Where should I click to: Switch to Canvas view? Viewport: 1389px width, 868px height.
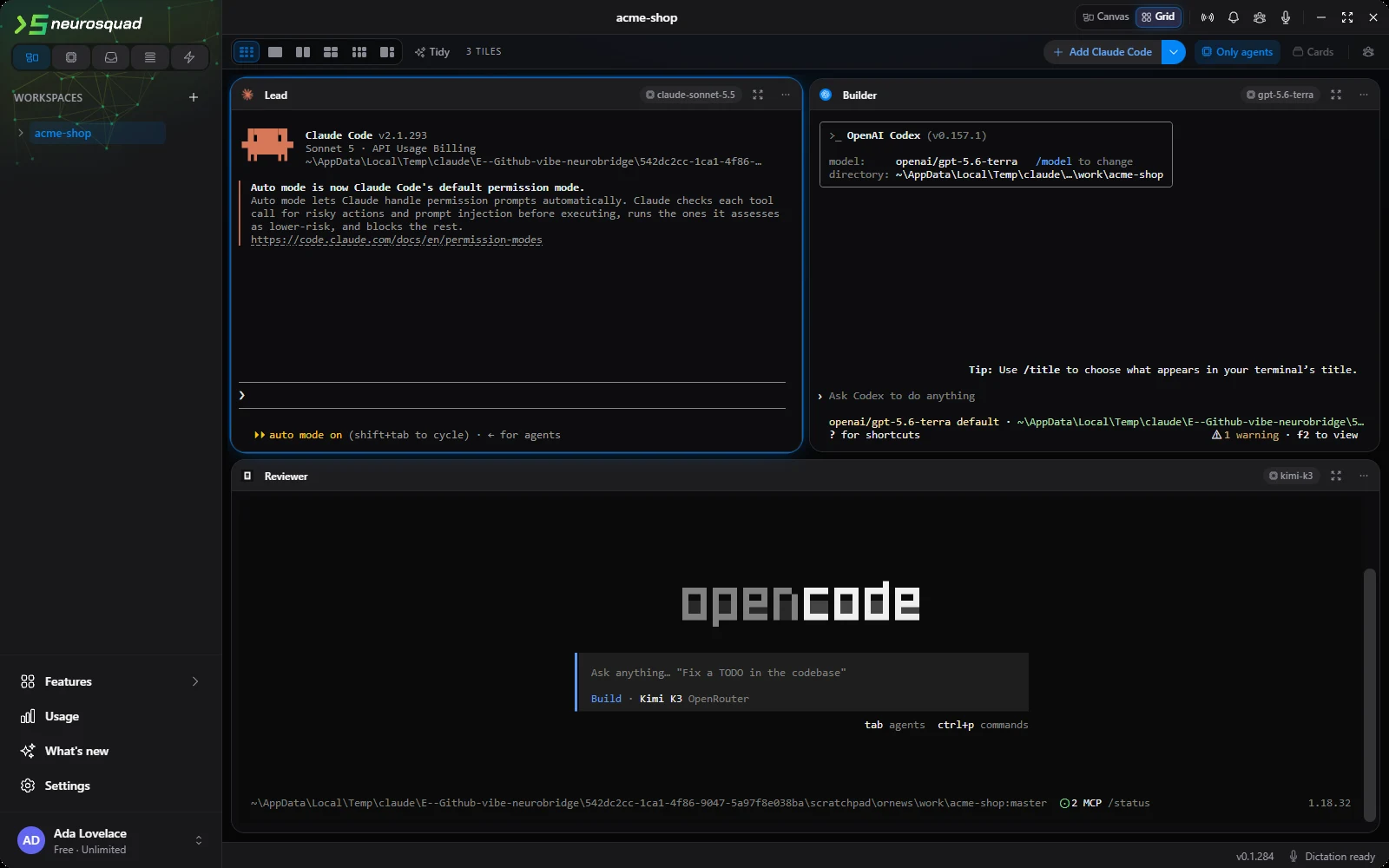click(x=1106, y=16)
